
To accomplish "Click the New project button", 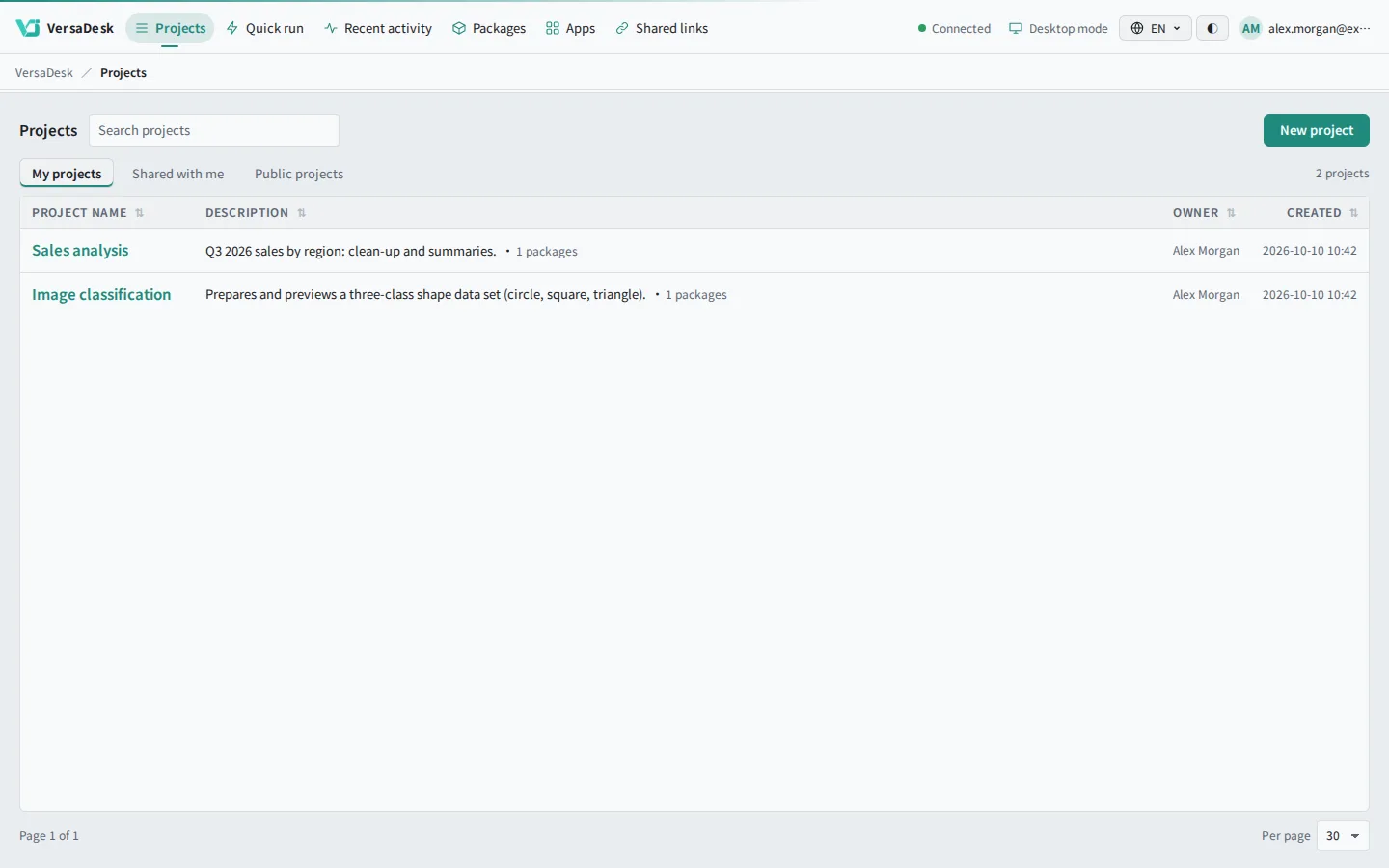I will [1317, 130].
